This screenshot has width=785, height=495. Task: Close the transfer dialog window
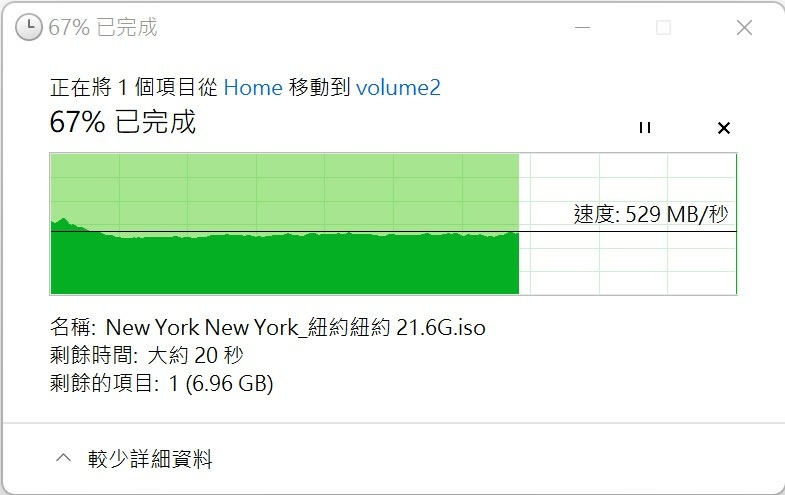744,28
